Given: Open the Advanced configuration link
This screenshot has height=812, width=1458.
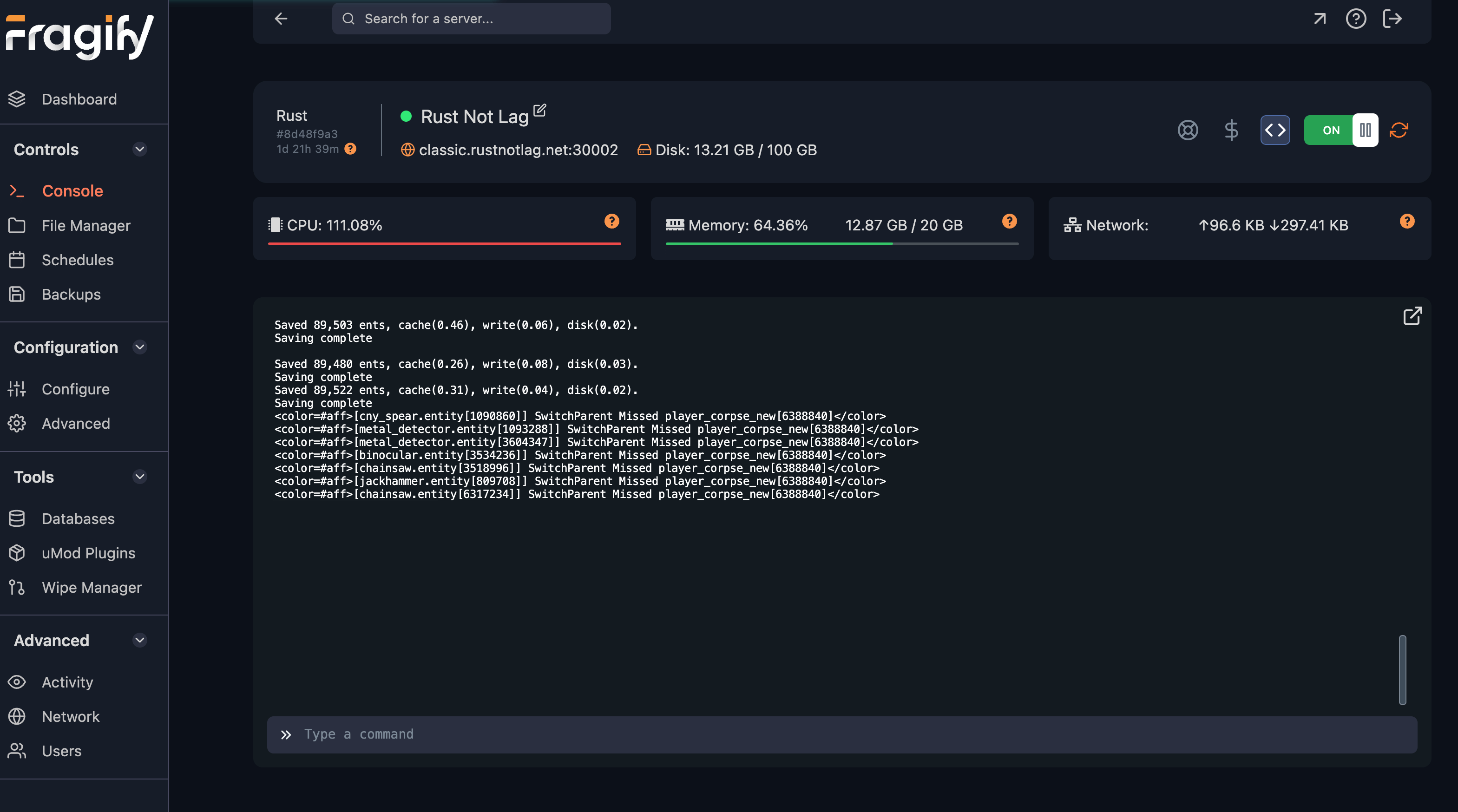Looking at the screenshot, I should [x=76, y=423].
